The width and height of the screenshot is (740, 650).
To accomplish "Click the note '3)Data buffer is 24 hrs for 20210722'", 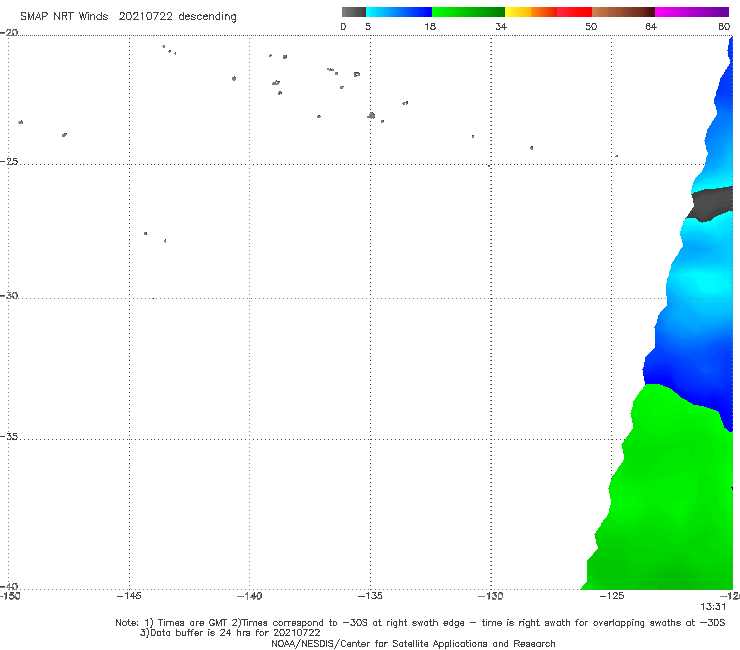I will click(x=230, y=633).
